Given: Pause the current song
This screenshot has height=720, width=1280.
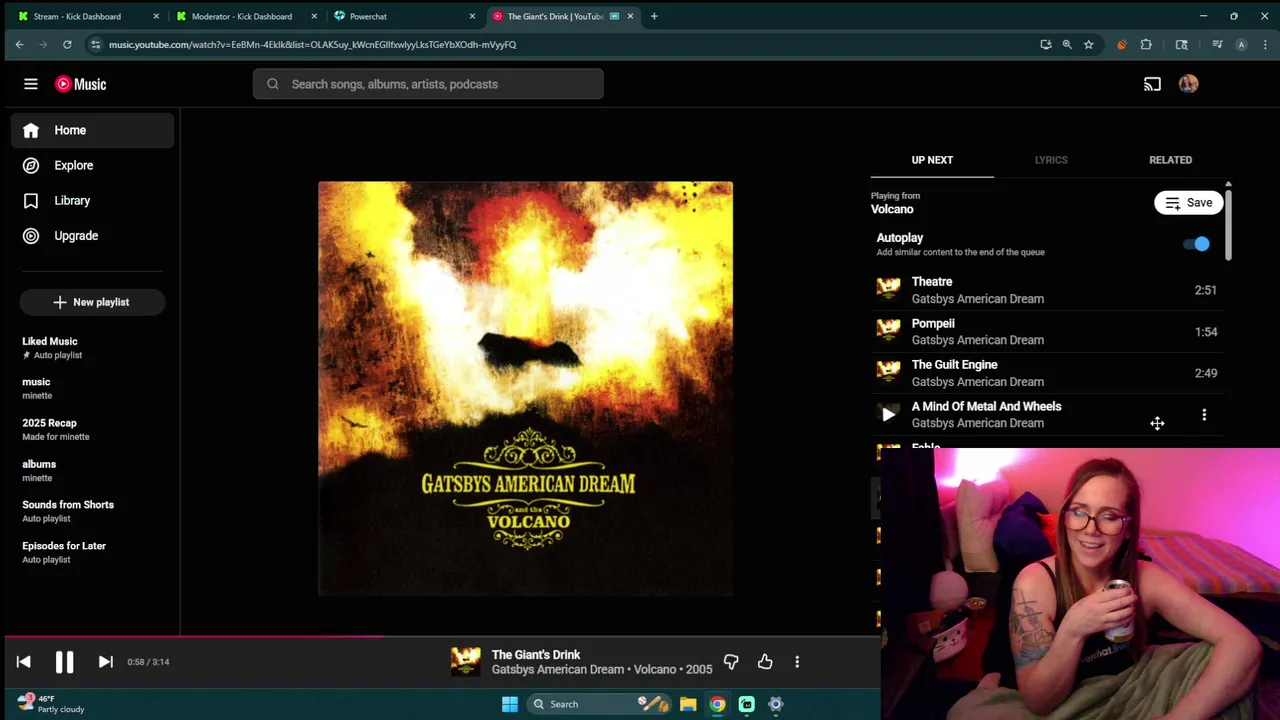Looking at the screenshot, I should coord(64,662).
